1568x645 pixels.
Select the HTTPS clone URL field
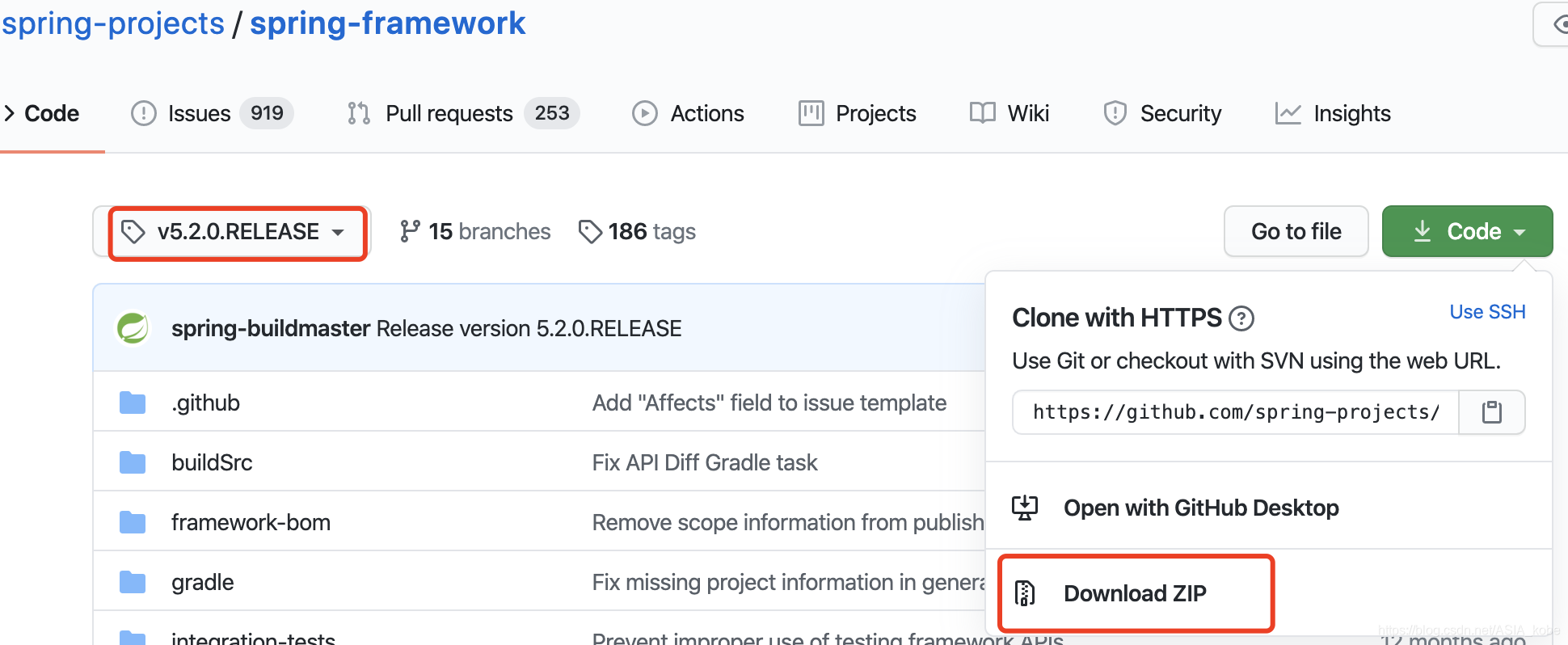[x=1236, y=412]
